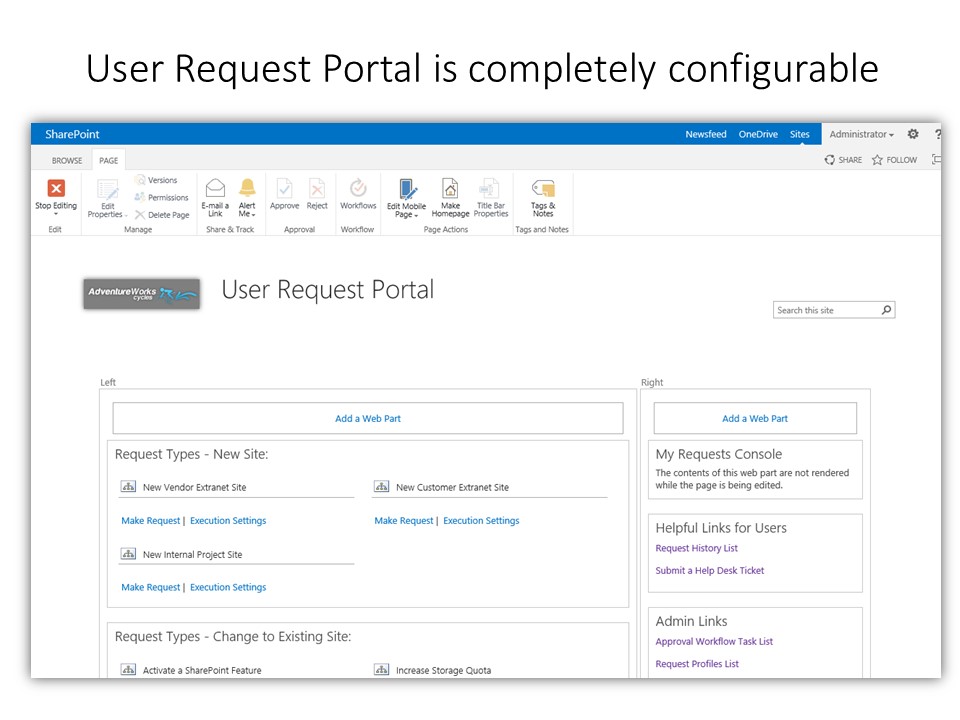
Task: Expand the Stop Editing dropdown arrow
Action: click(56, 214)
